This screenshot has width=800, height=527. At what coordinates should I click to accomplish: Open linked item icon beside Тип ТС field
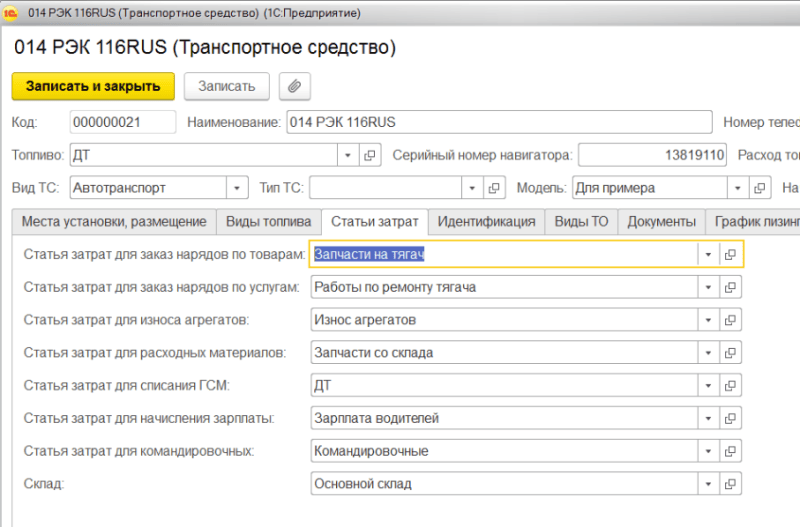494,188
